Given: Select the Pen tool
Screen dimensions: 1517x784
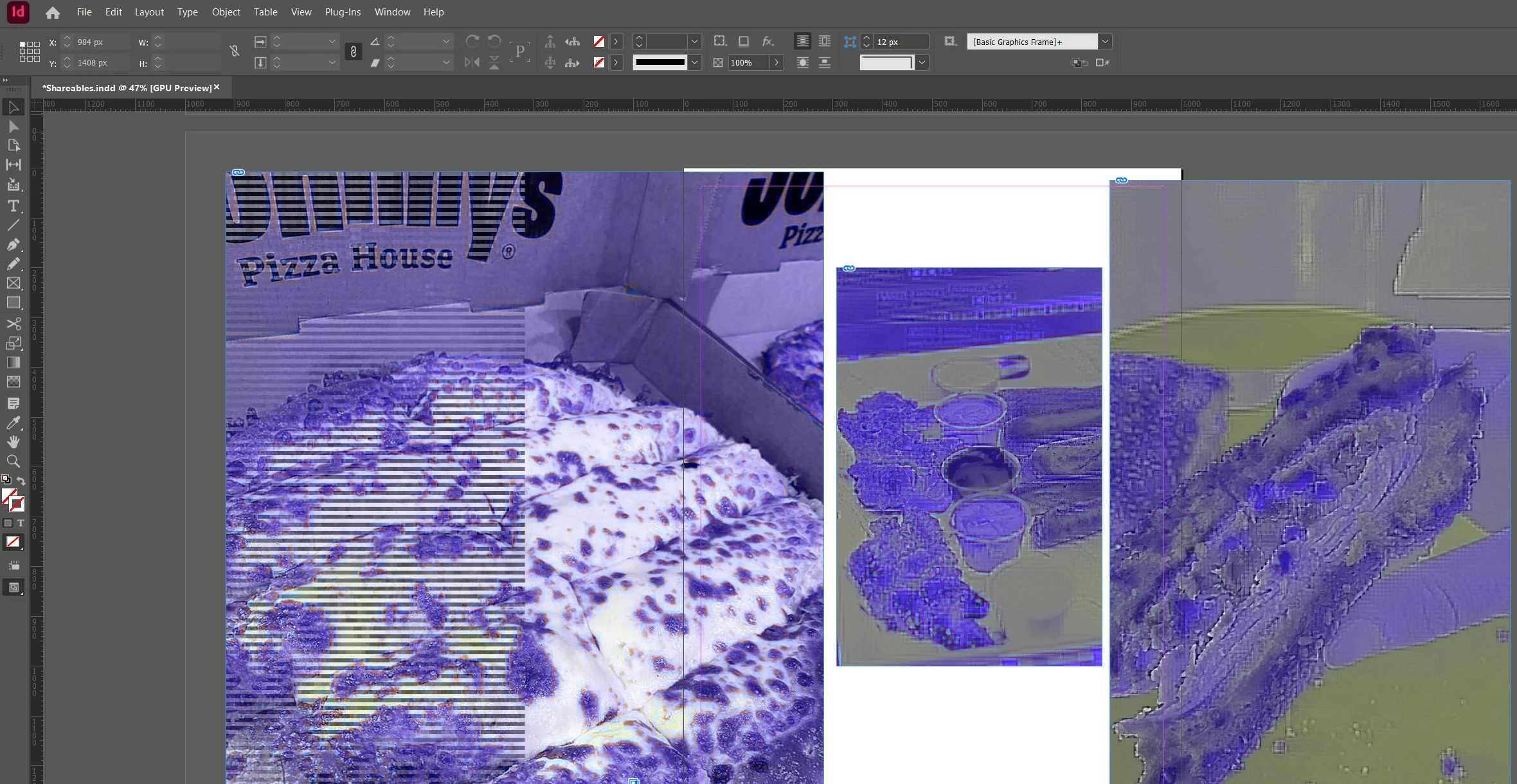Looking at the screenshot, I should [x=13, y=245].
